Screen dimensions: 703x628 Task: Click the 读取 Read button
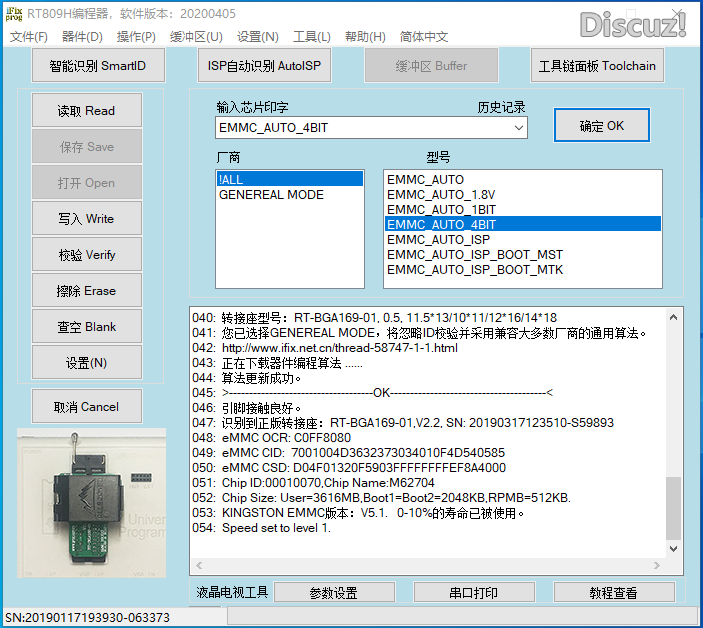pos(87,111)
